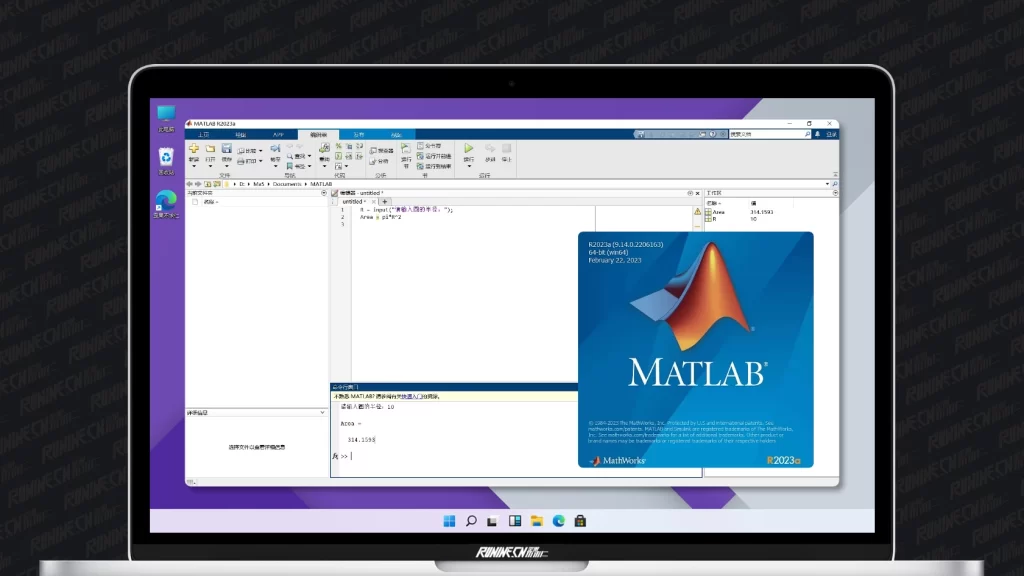Image resolution: width=1024 pixels, height=576 pixels.
Task: Expand the Current Folder panel actions menu
Action: (323, 193)
